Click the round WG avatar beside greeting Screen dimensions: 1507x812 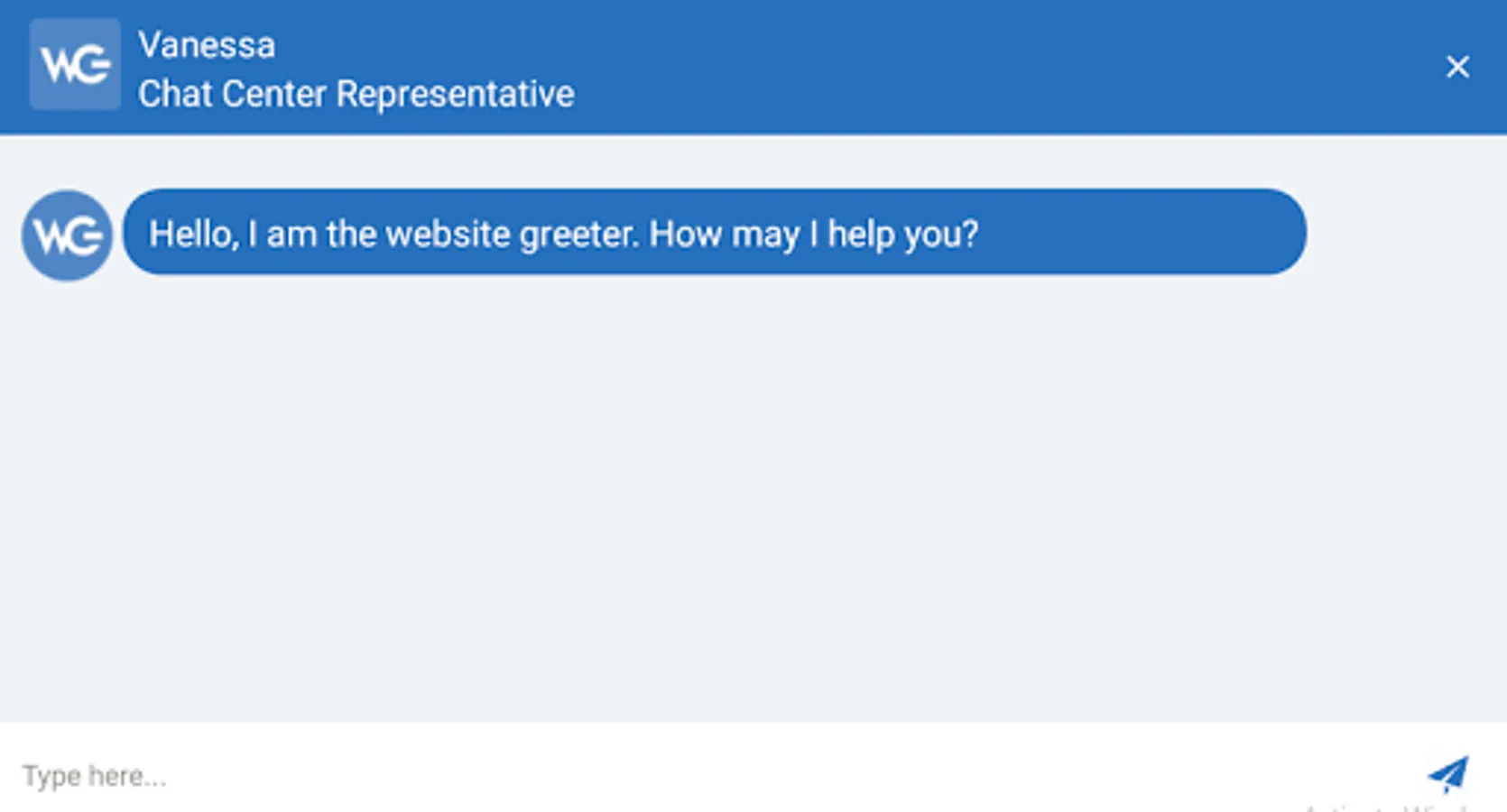click(67, 235)
